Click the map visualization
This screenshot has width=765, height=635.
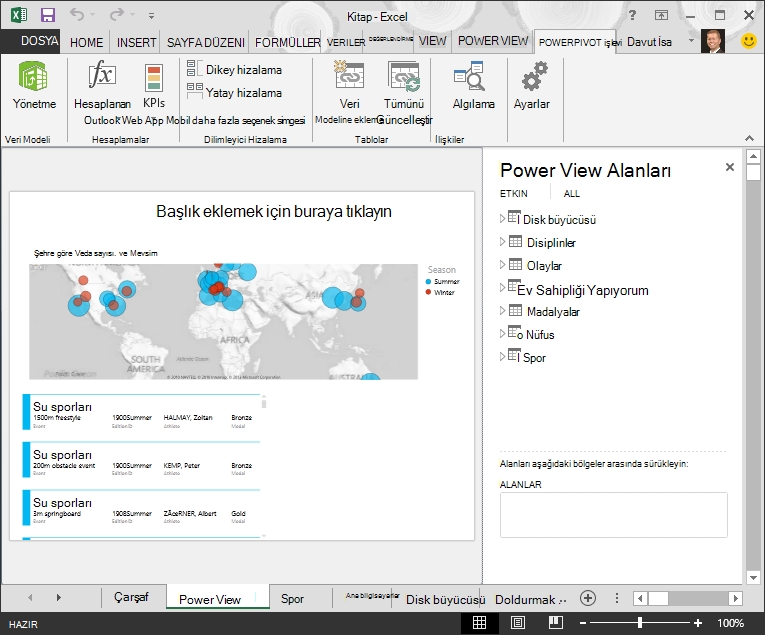point(223,322)
